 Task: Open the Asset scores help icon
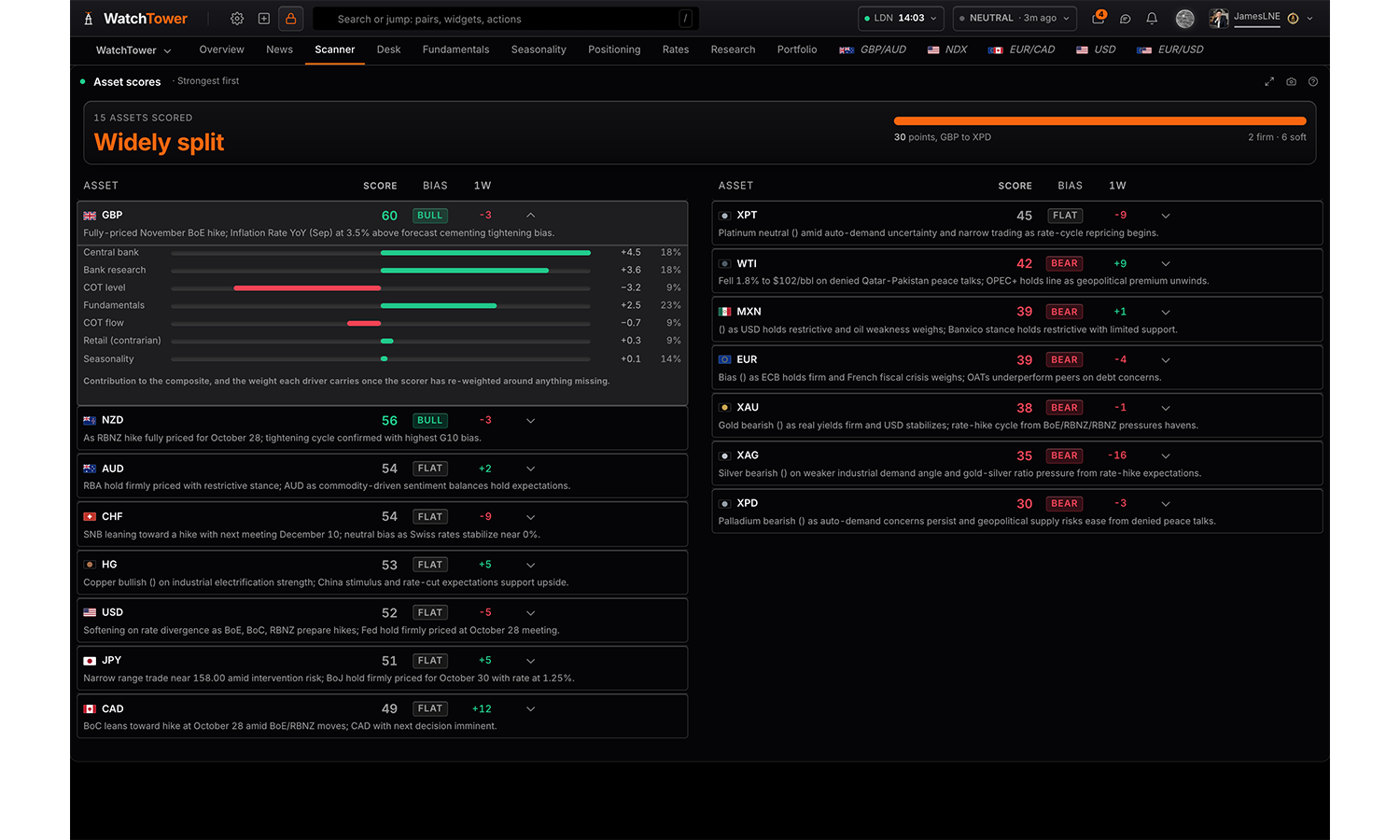point(1313,82)
